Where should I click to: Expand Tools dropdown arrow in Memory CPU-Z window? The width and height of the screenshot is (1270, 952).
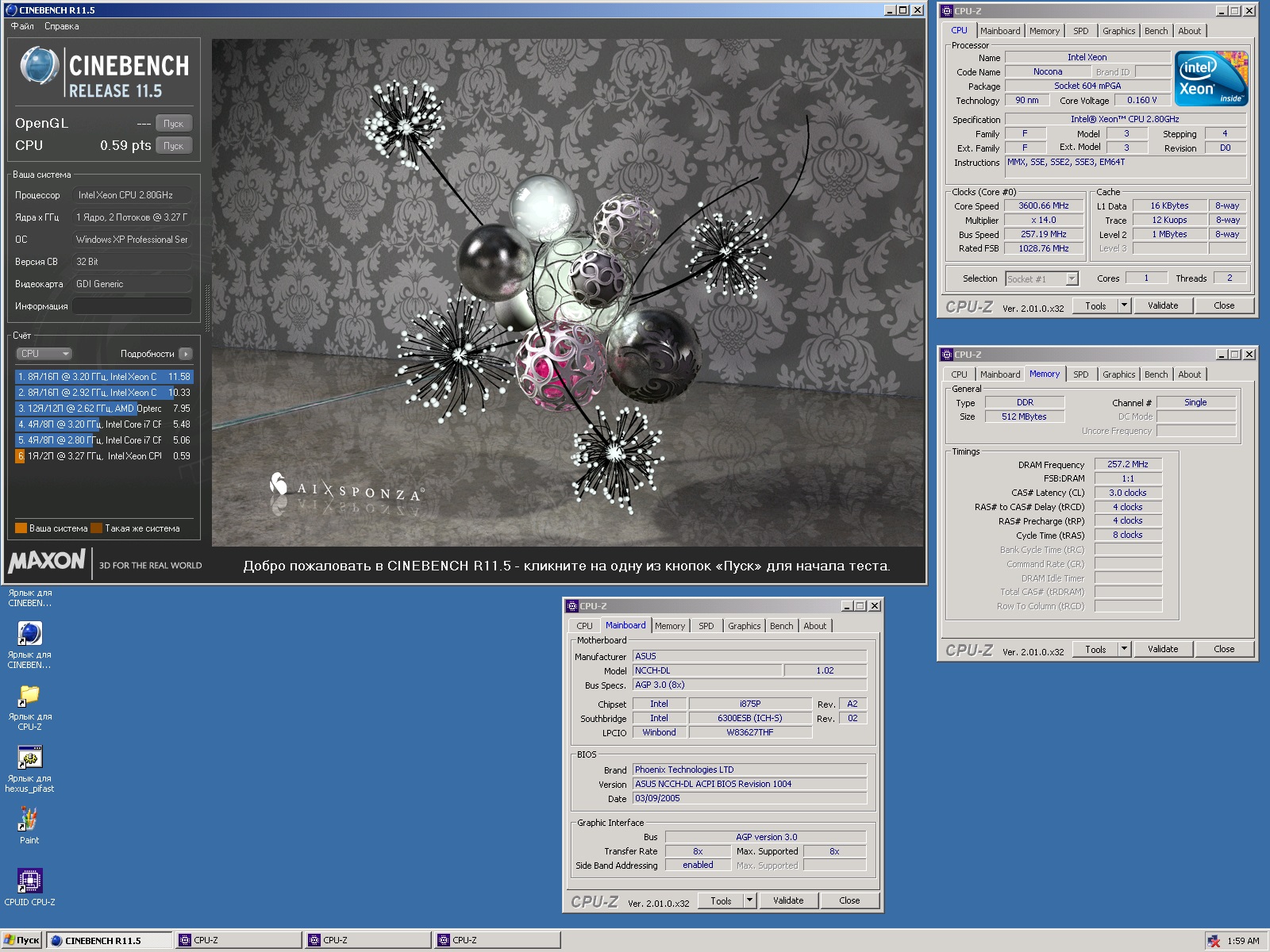(x=1124, y=649)
